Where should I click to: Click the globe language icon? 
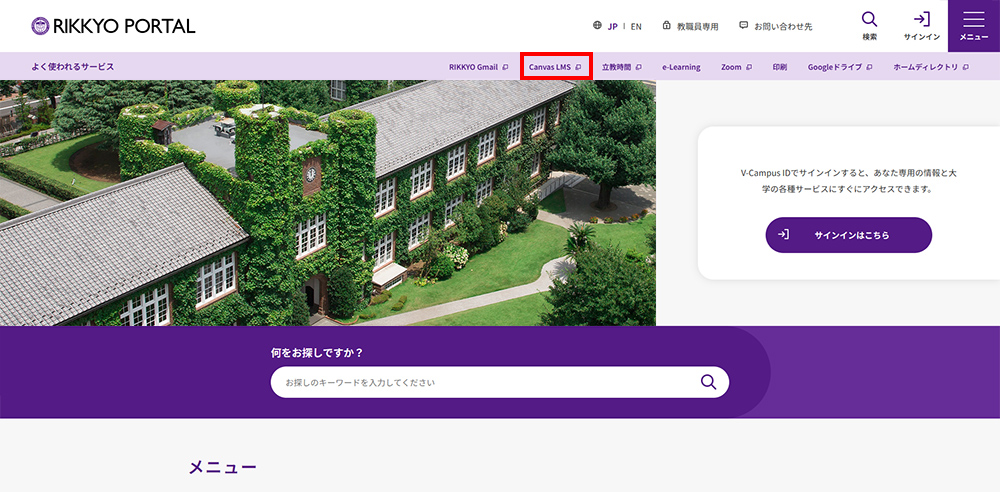597,26
